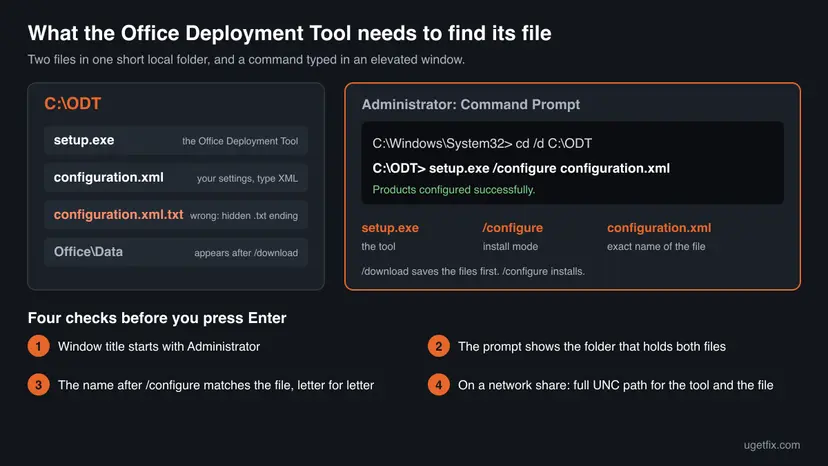Image resolution: width=828 pixels, height=466 pixels.
Task: Click 'Four checks before you press Enter' heading
Action: (x=157, y=318)
